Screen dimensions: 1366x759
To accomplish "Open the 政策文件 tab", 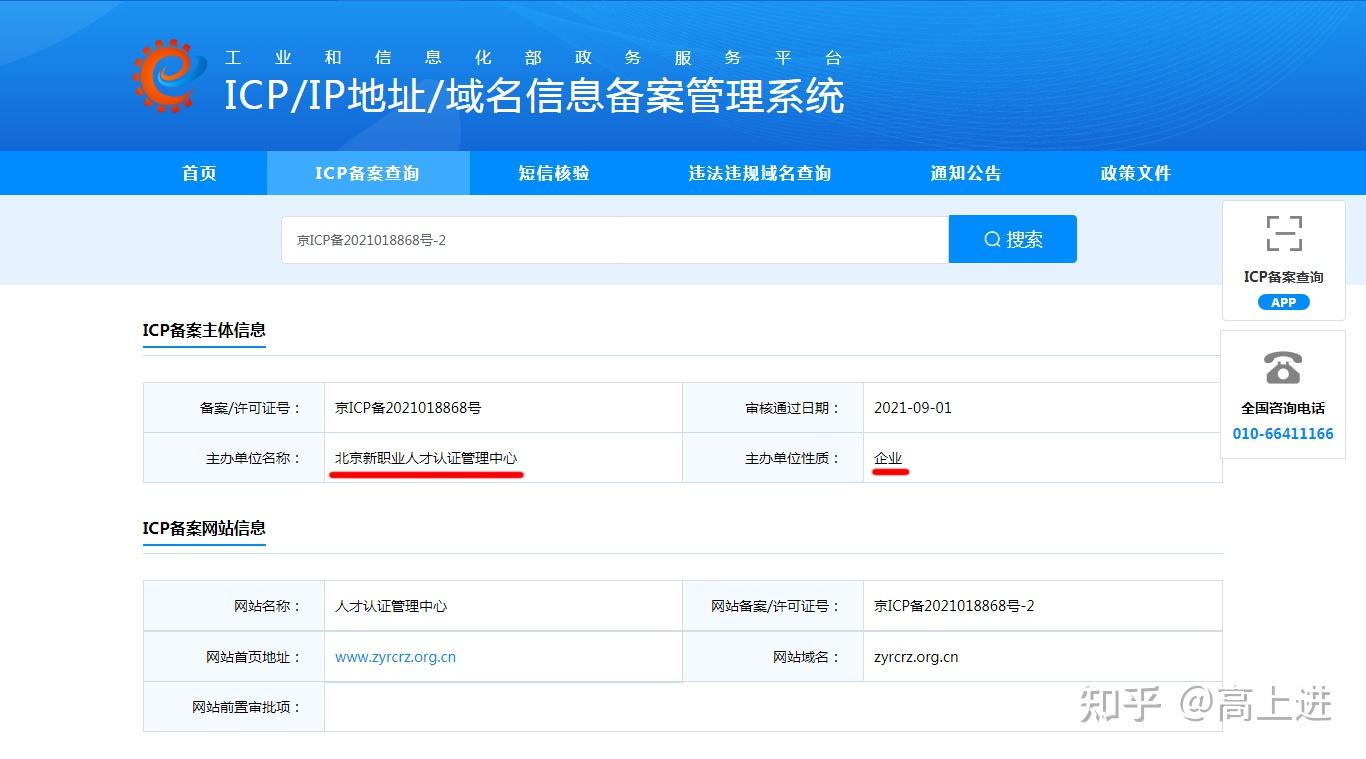I will [1135, 173].
